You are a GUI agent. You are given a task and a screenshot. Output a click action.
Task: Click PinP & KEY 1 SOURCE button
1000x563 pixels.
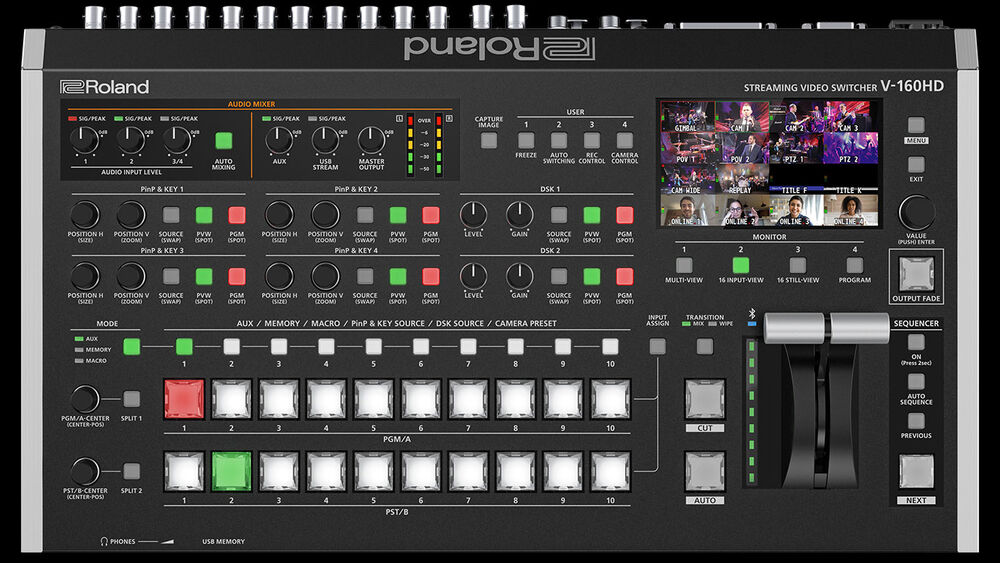[x=171, y=215]
